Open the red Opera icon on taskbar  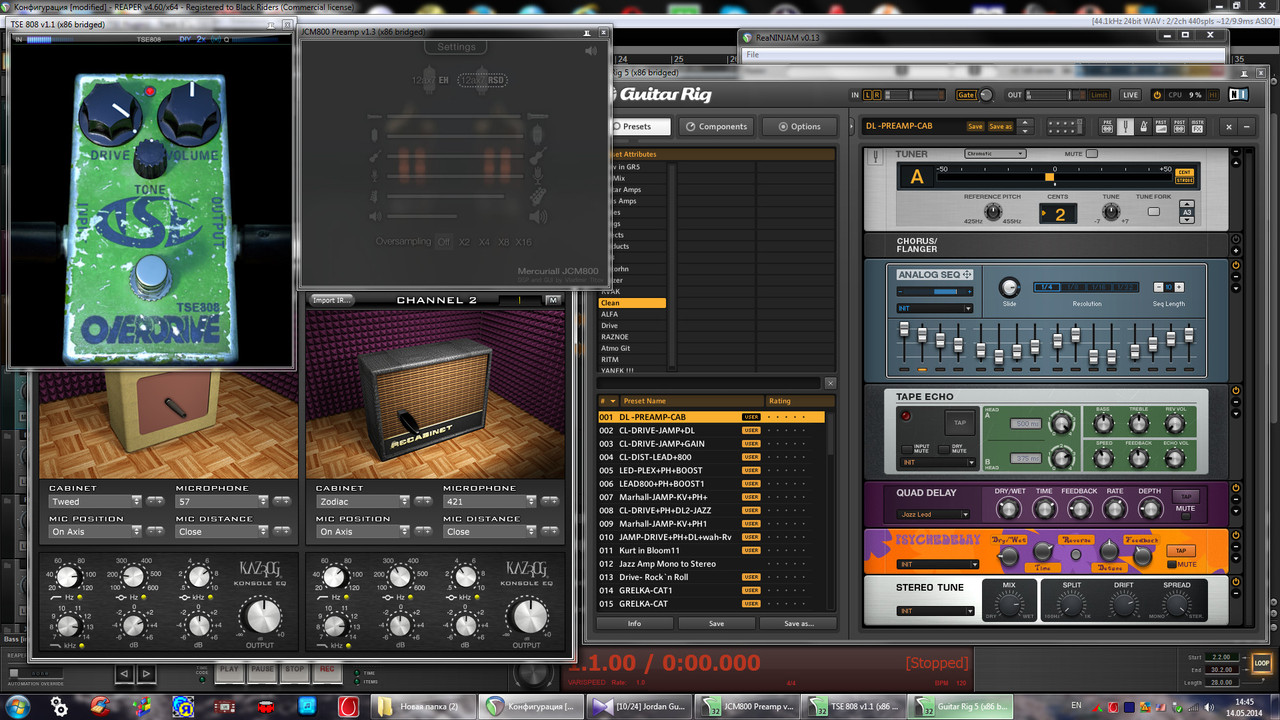349,706
